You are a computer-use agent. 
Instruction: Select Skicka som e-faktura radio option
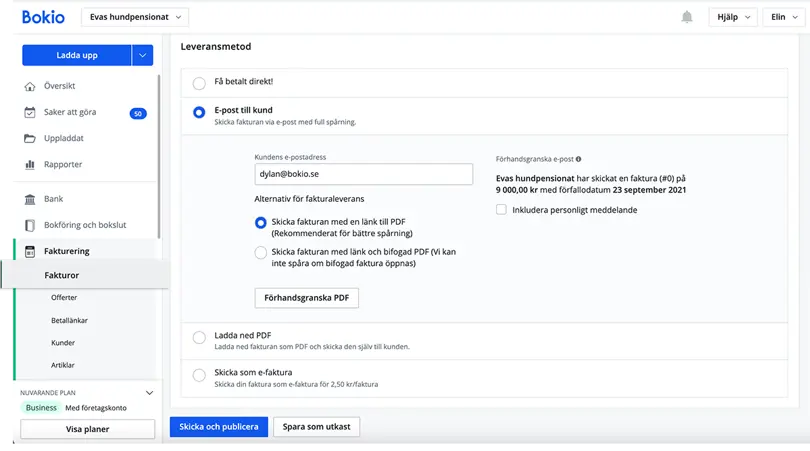click(x=199, y=375)
